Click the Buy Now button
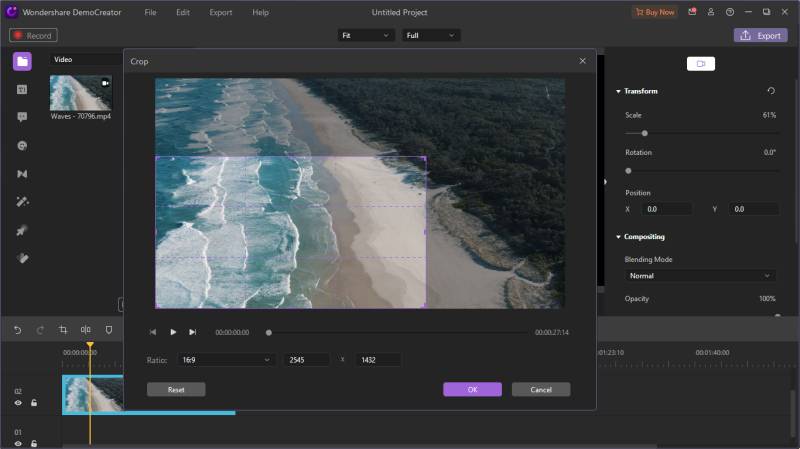The image size is (800, 449). coord(655,12)
